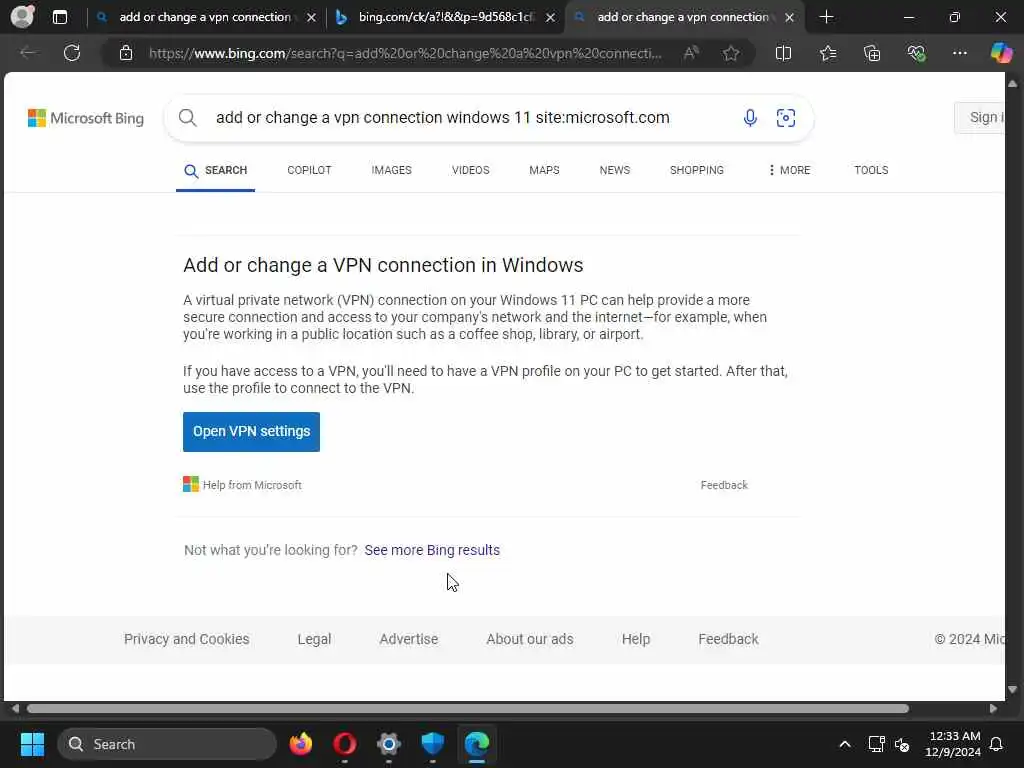
Task: Click the Edge icon in taskbar
Action: pos(477,744)
